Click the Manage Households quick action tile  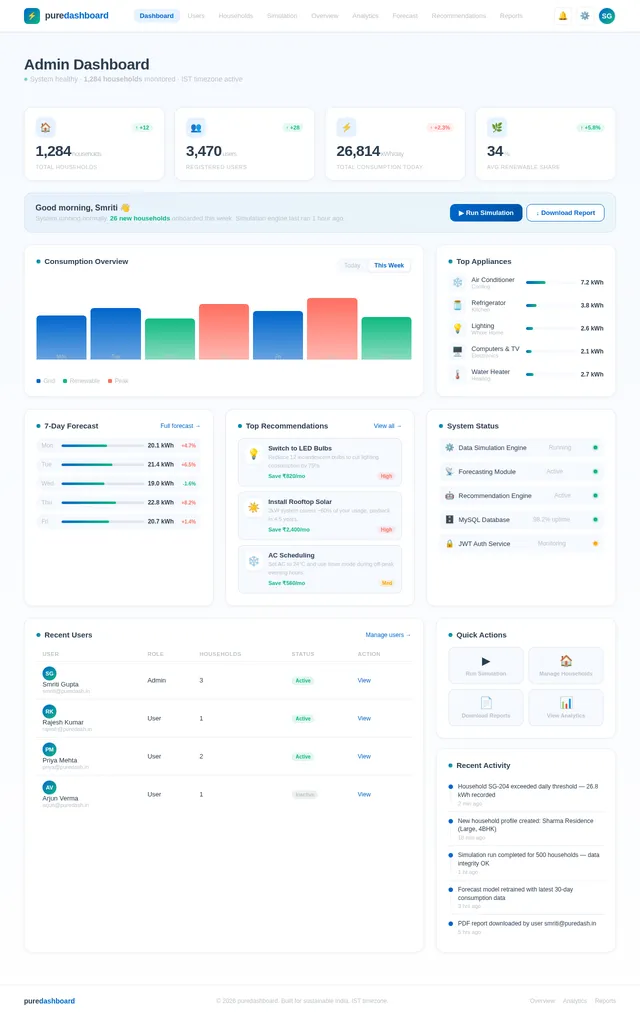coord(565,665)
